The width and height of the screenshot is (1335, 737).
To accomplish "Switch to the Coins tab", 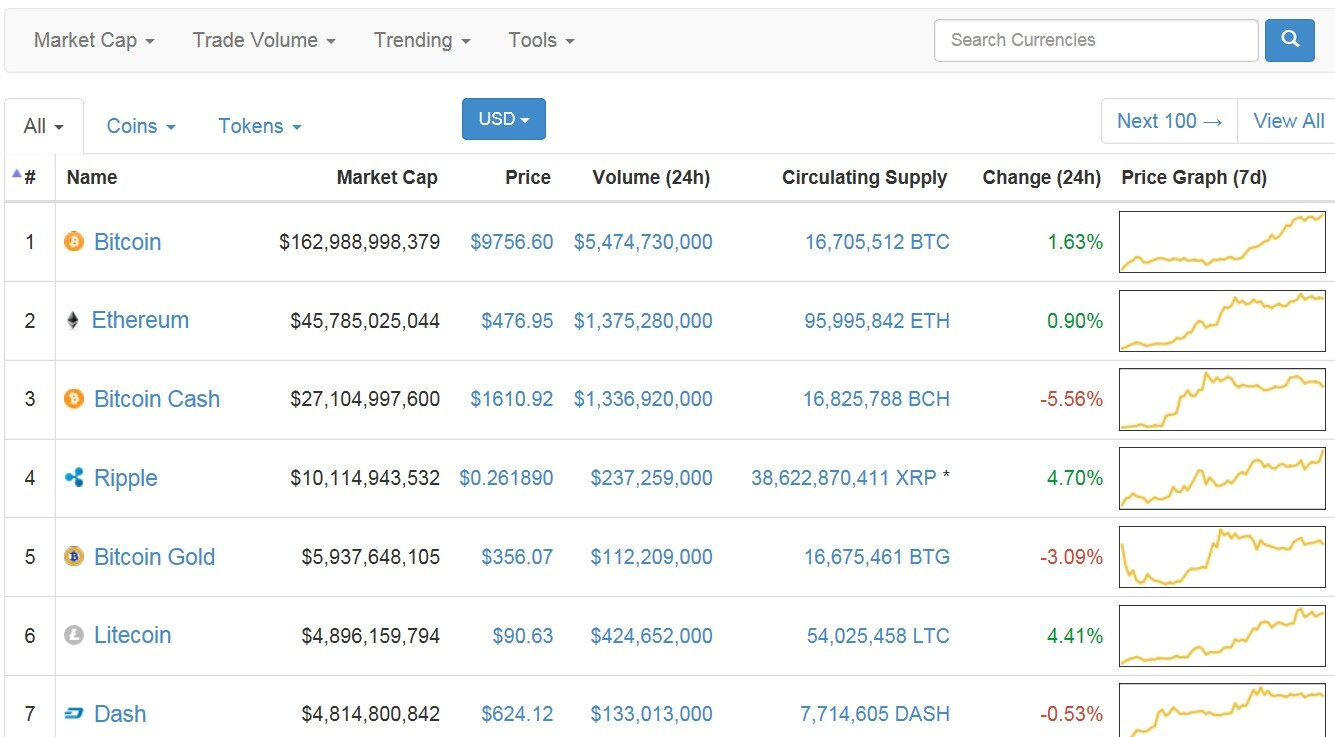I will coord(141,126).
